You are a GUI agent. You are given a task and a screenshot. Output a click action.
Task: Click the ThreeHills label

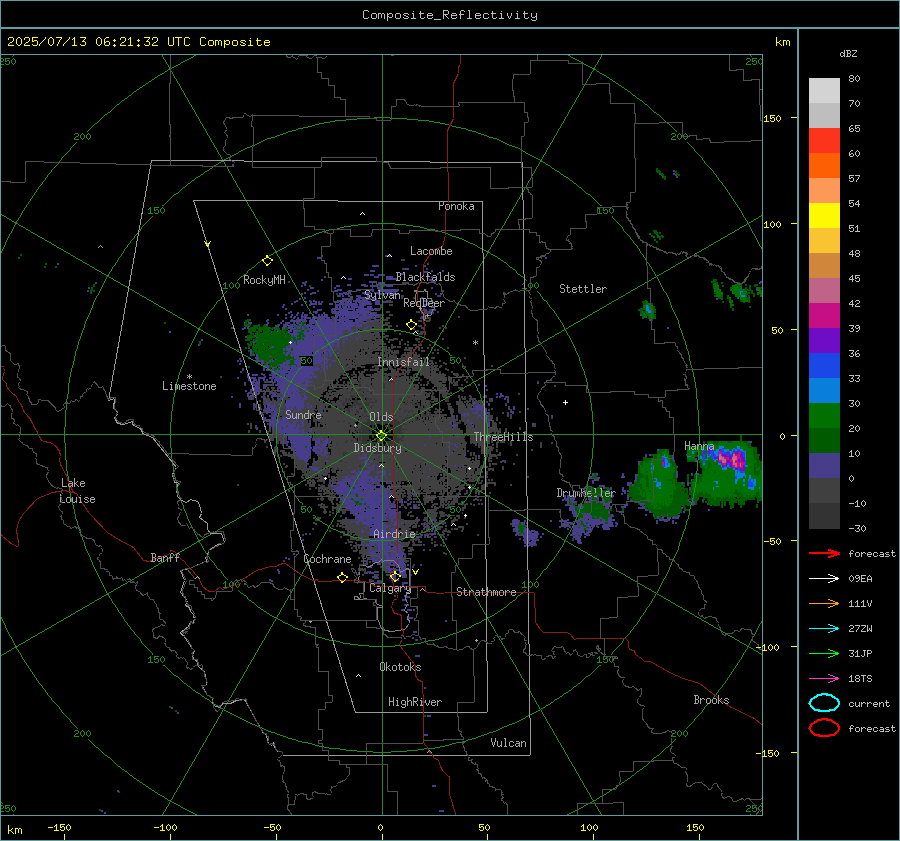pos(503,437)
